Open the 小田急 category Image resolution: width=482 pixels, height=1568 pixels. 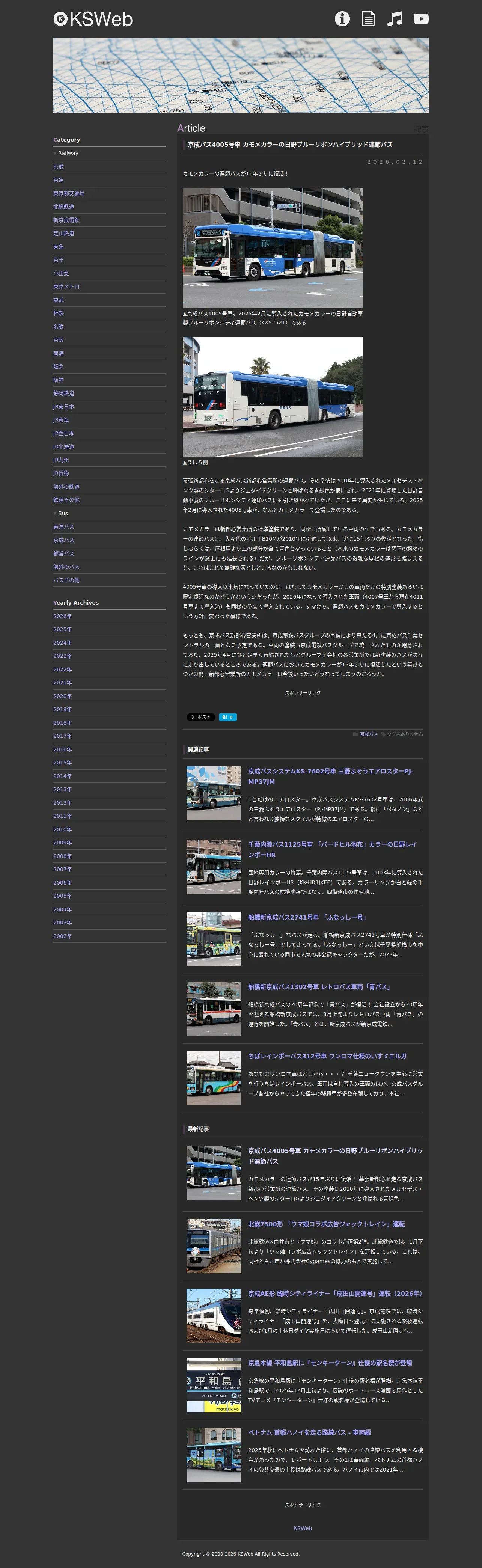point(61,273)
